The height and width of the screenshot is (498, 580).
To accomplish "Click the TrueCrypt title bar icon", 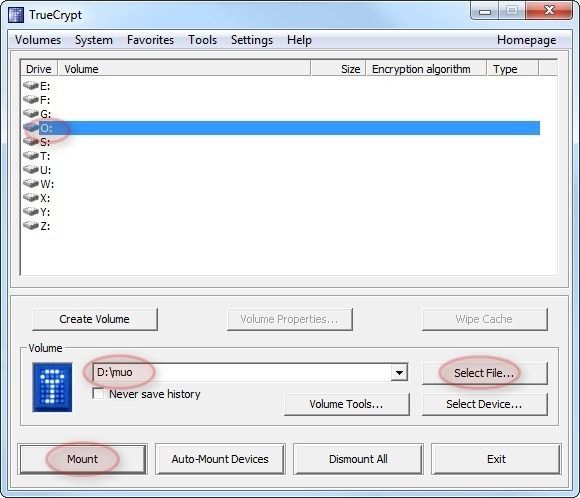I will point(16,15).
